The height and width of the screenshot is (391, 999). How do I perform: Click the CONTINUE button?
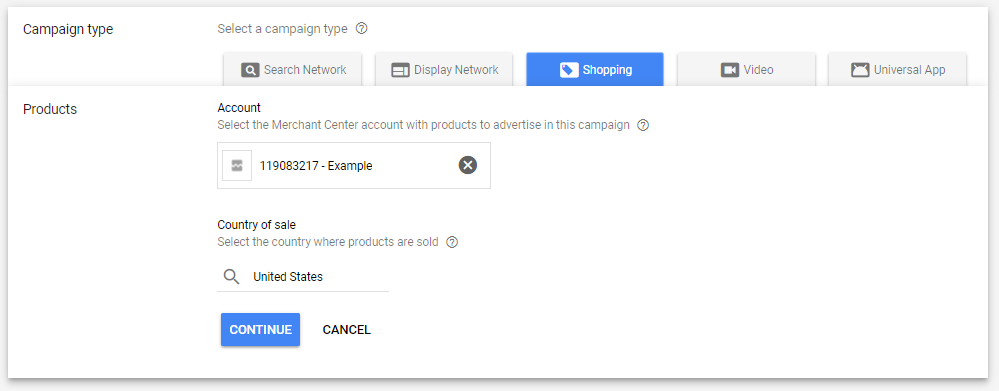pos(261,330)
